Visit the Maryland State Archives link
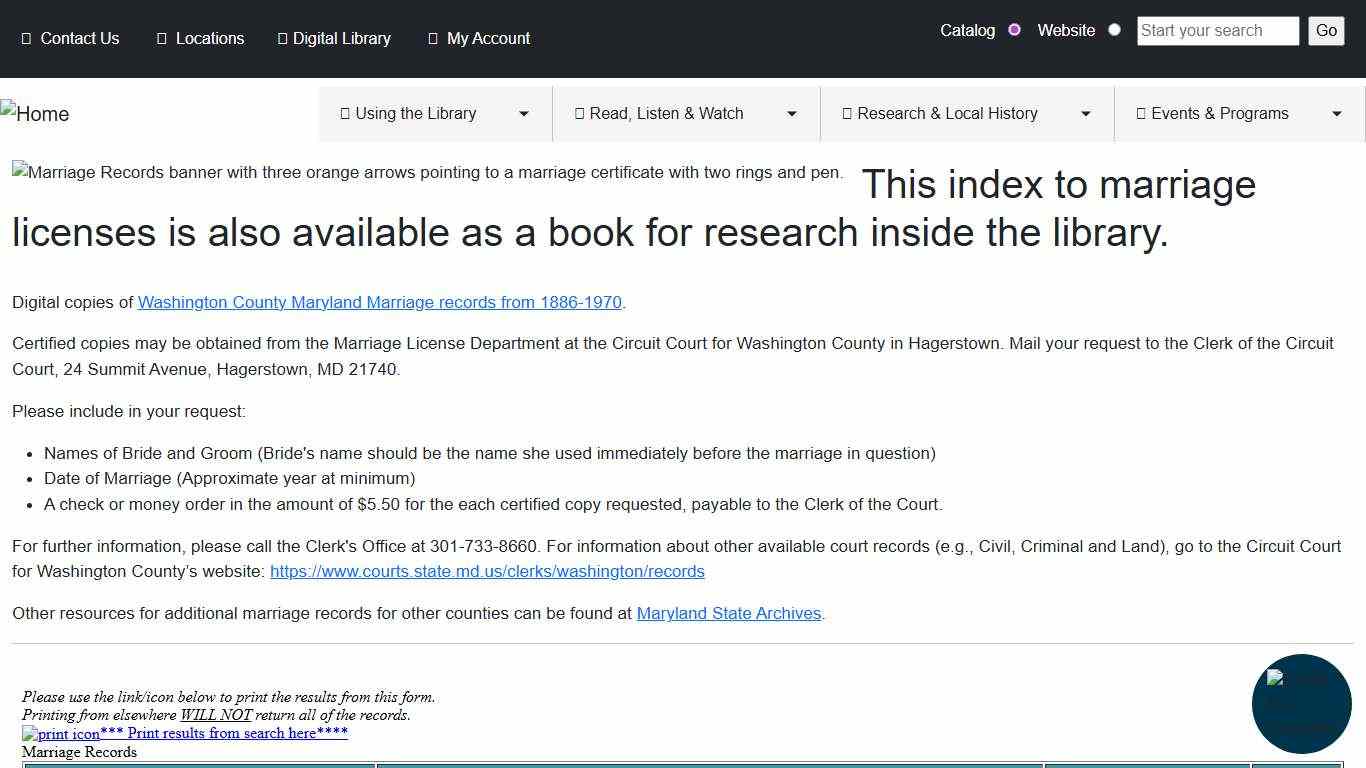1366x768 pixels. 728,613
